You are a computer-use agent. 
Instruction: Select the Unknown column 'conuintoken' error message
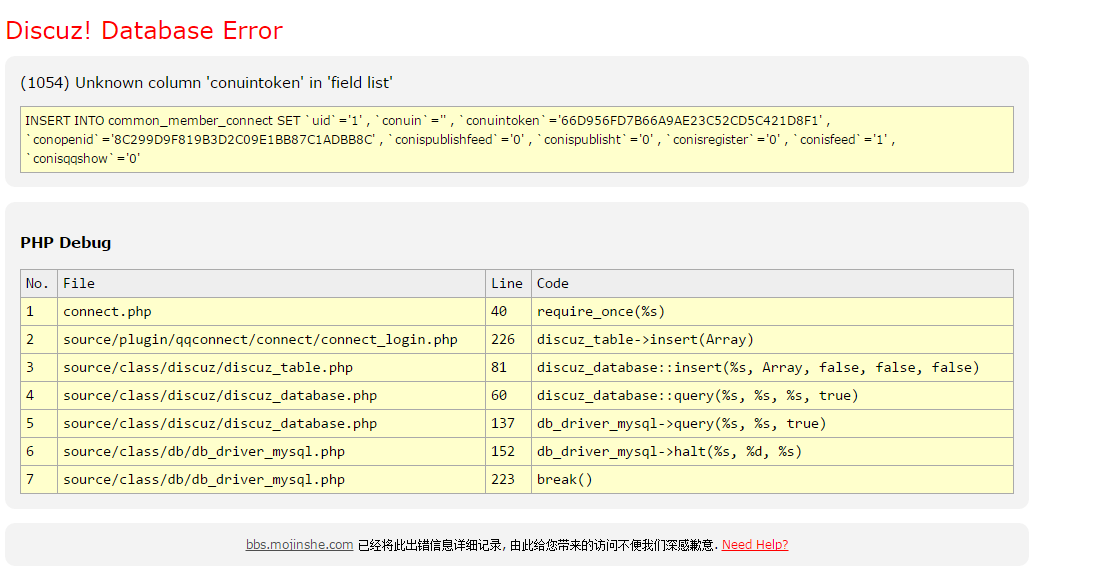[207, 83]
